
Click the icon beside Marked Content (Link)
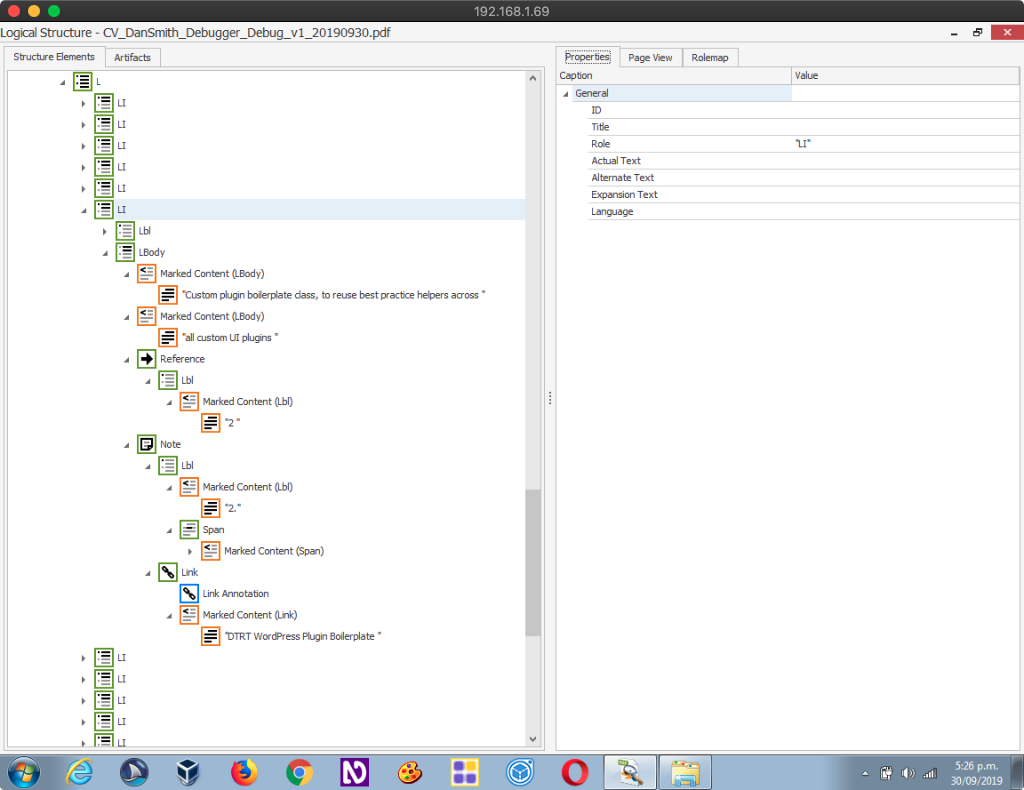(189, 615)
